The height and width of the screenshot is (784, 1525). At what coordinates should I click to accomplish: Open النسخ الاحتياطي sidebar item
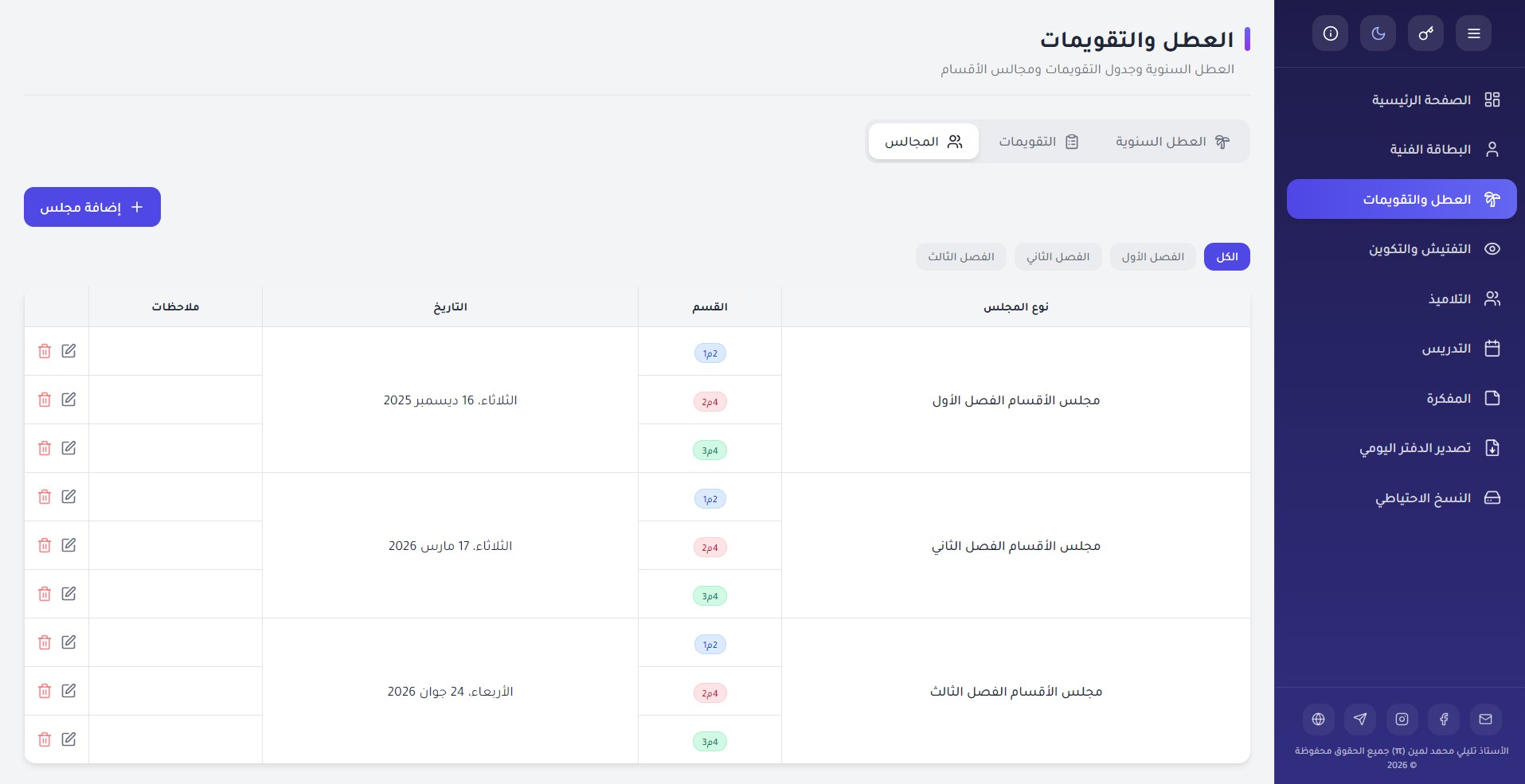tap(1402, 497)
